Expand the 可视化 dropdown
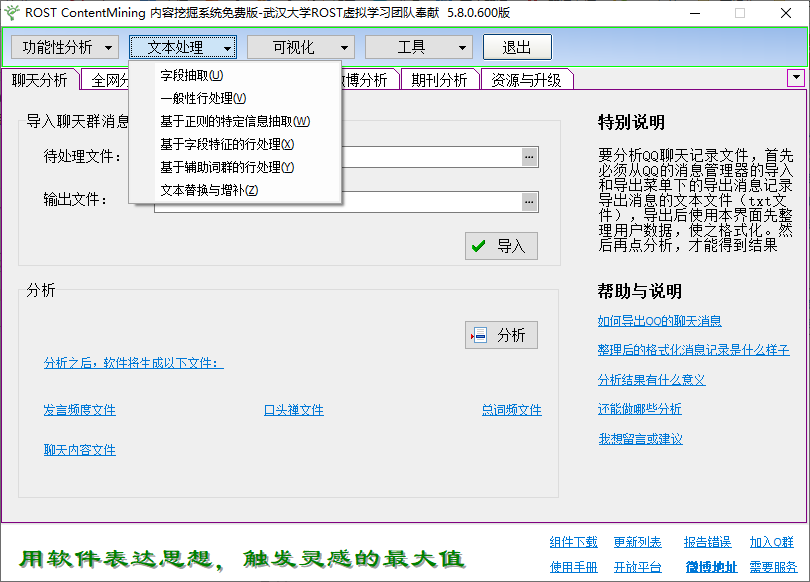The width and height of the screenshot is (810, 582). coord(300,46)
